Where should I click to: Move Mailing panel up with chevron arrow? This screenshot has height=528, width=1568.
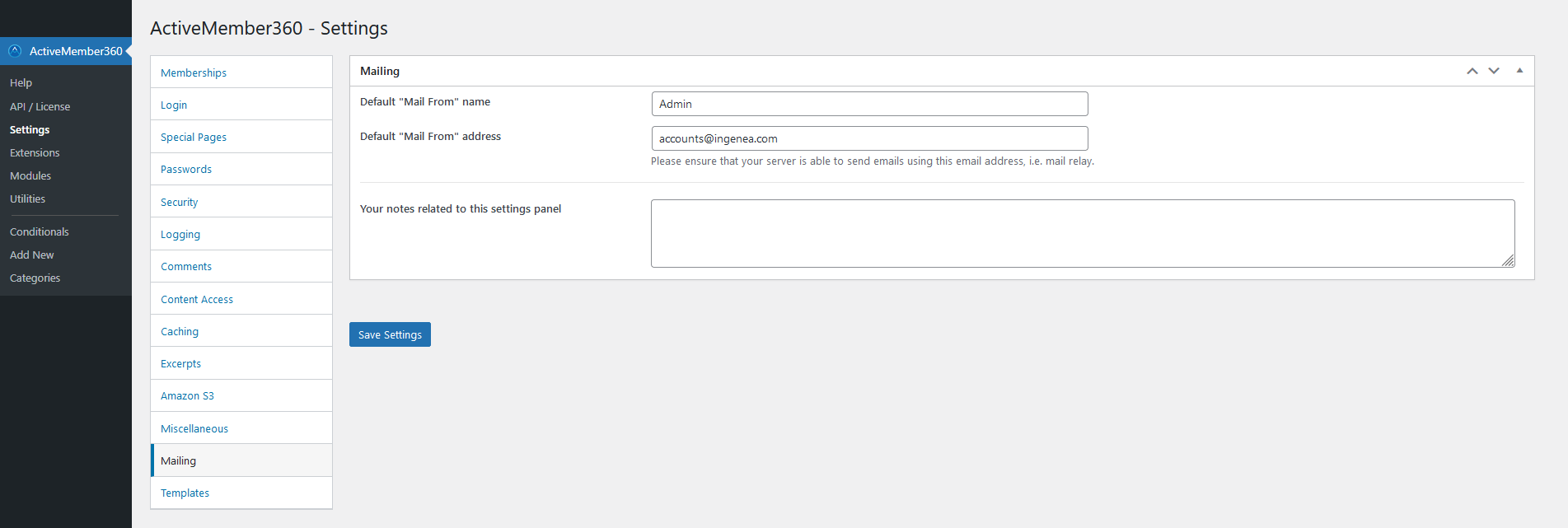click(x=1472, y=71)
